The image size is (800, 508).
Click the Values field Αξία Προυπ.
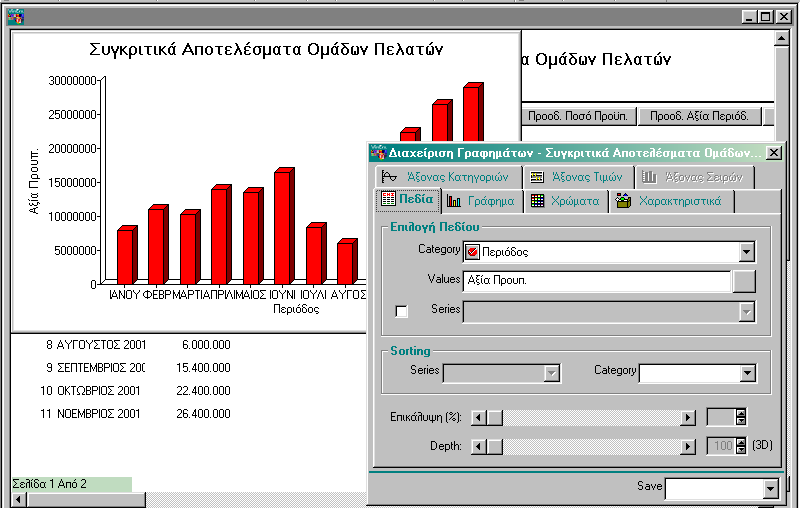point(596,281)
